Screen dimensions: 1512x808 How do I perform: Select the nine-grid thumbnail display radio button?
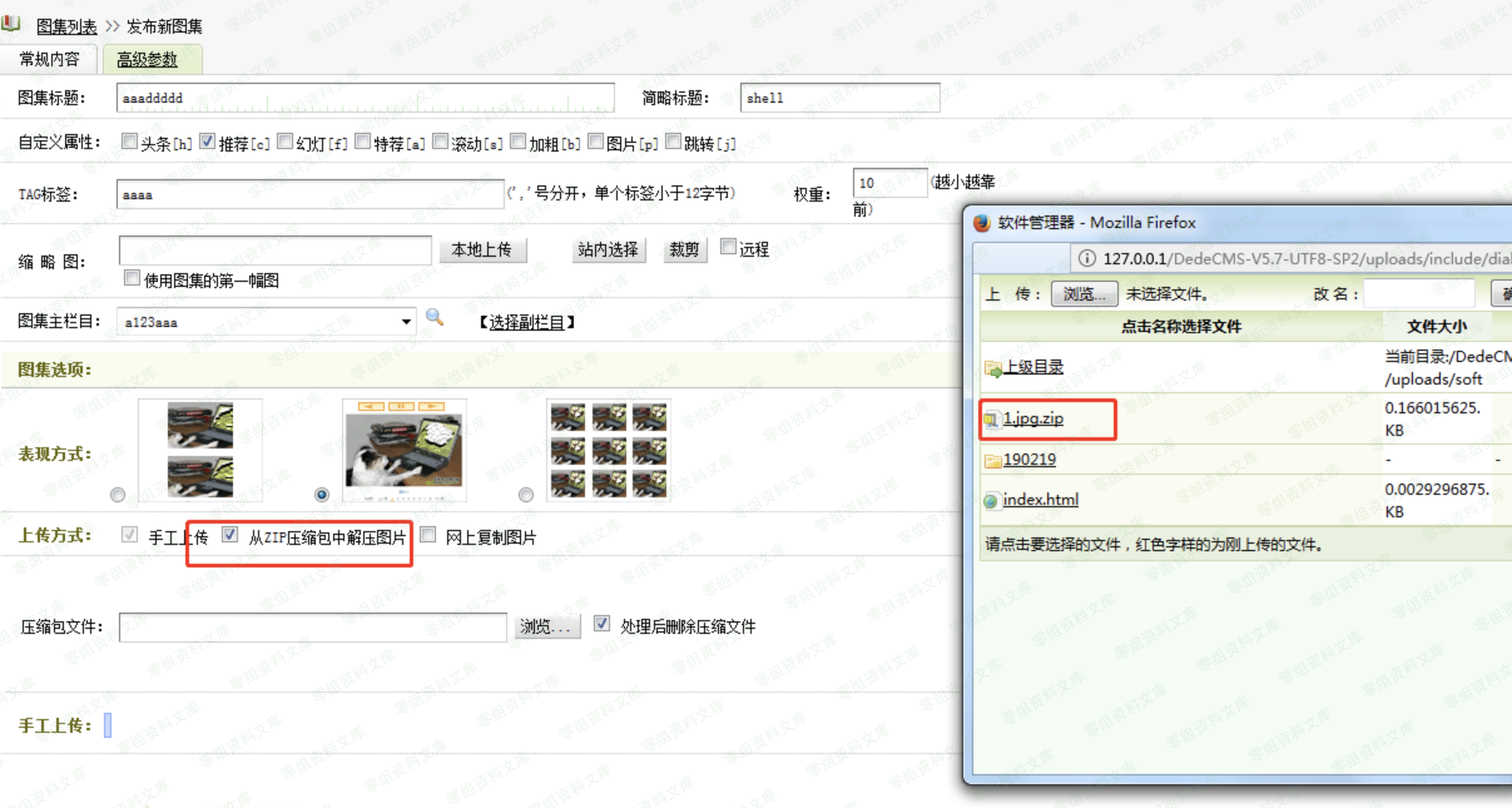(x=526, y=495)
